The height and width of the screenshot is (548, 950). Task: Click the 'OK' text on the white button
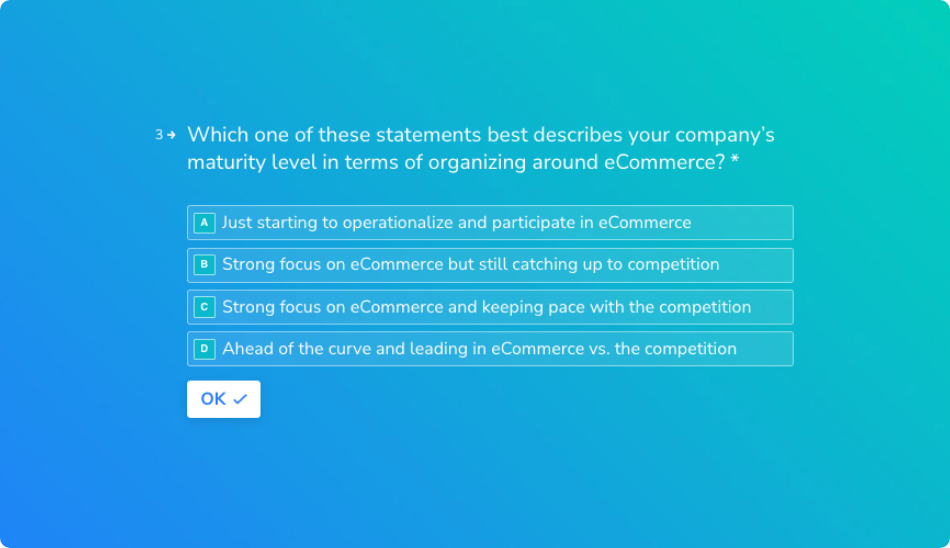213,399
